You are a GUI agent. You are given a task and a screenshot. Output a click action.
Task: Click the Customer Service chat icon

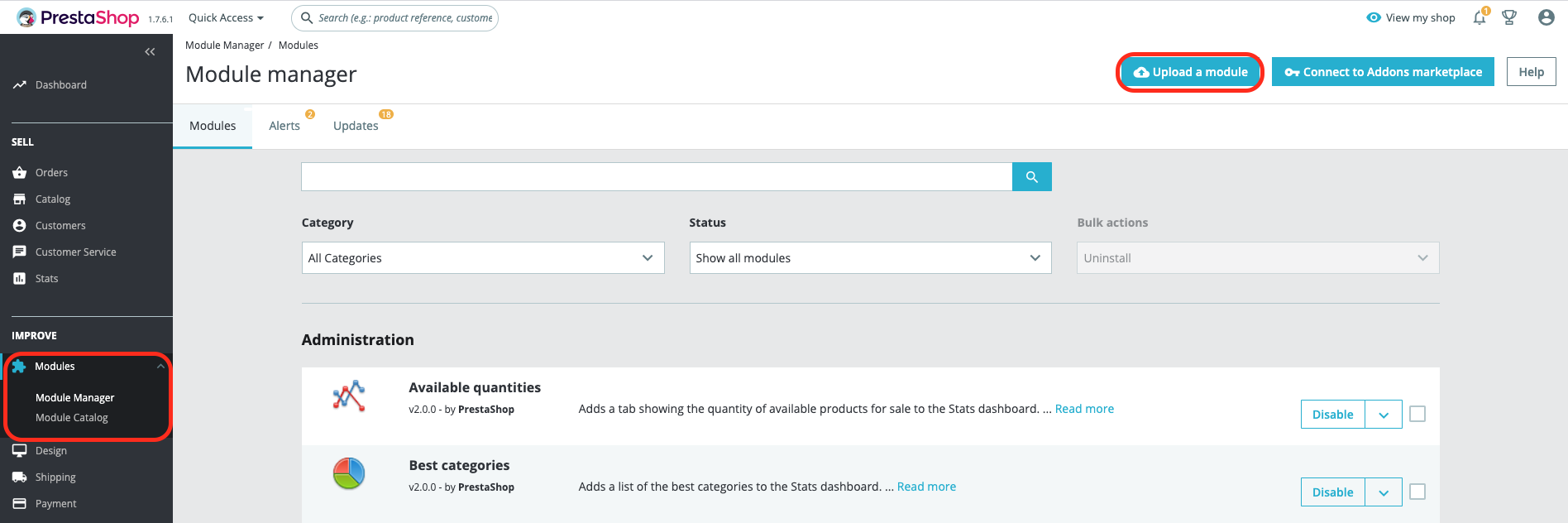20,252
